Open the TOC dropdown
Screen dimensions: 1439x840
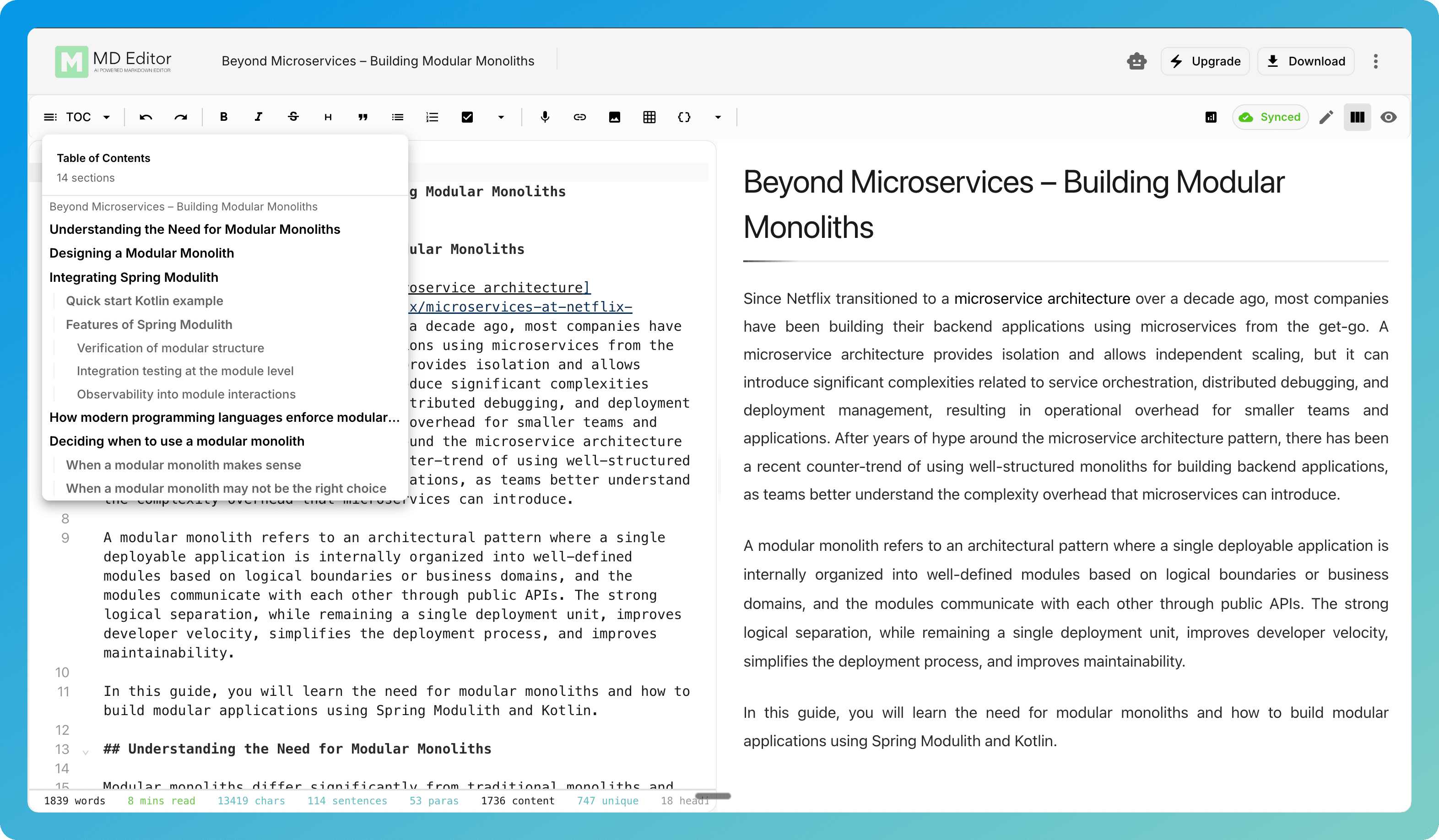point(78,117)
